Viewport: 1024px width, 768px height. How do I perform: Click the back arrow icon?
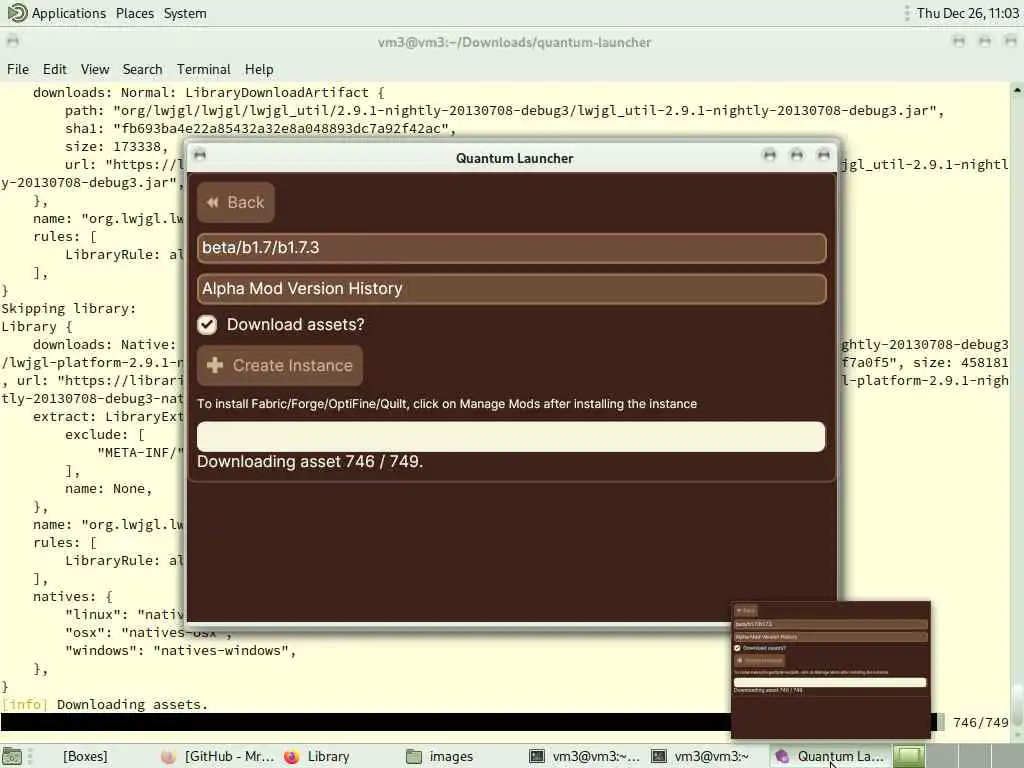coord(212,202)
